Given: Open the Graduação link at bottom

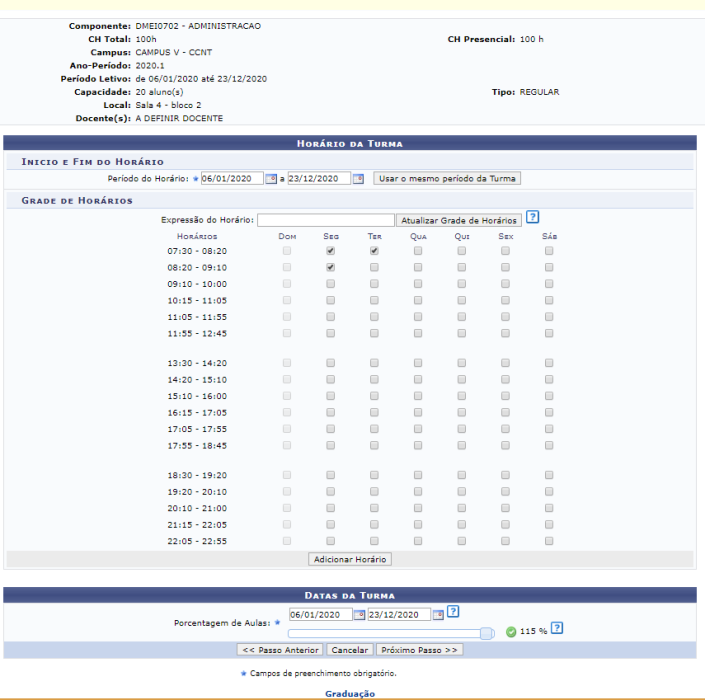Looking at the screenshot, I should (350, 693).
